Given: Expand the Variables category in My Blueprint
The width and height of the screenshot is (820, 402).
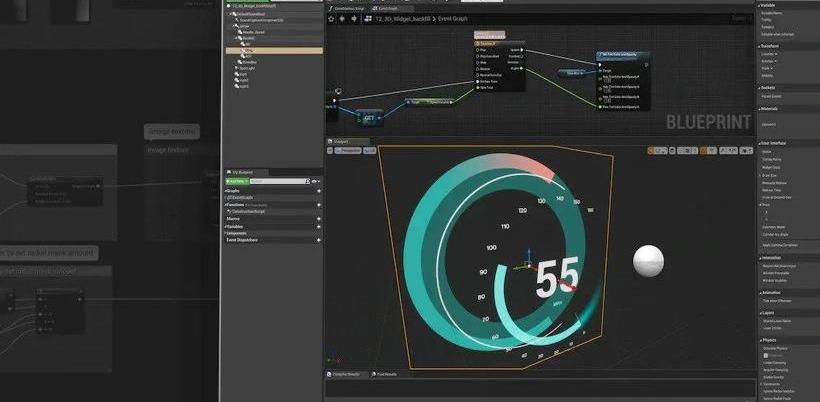Looking at the screenshot, I should [x=226, y=226].
